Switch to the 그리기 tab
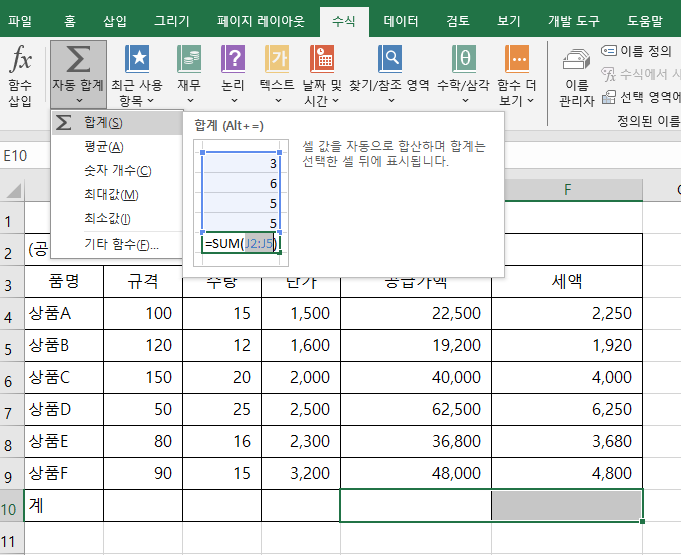Image resolution: width=681 pixels, height=555 pixels. pos(172,21)
